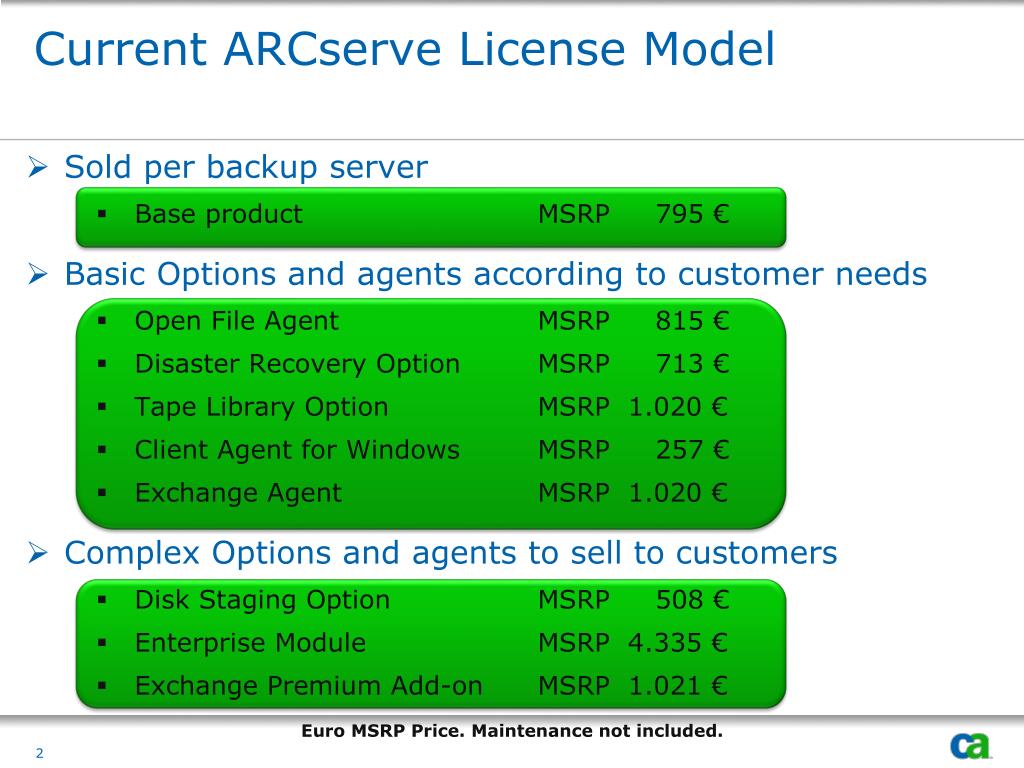Click the 'Enterprise Module' label
The image size is (1024, 768).
[x=250, y=643]
